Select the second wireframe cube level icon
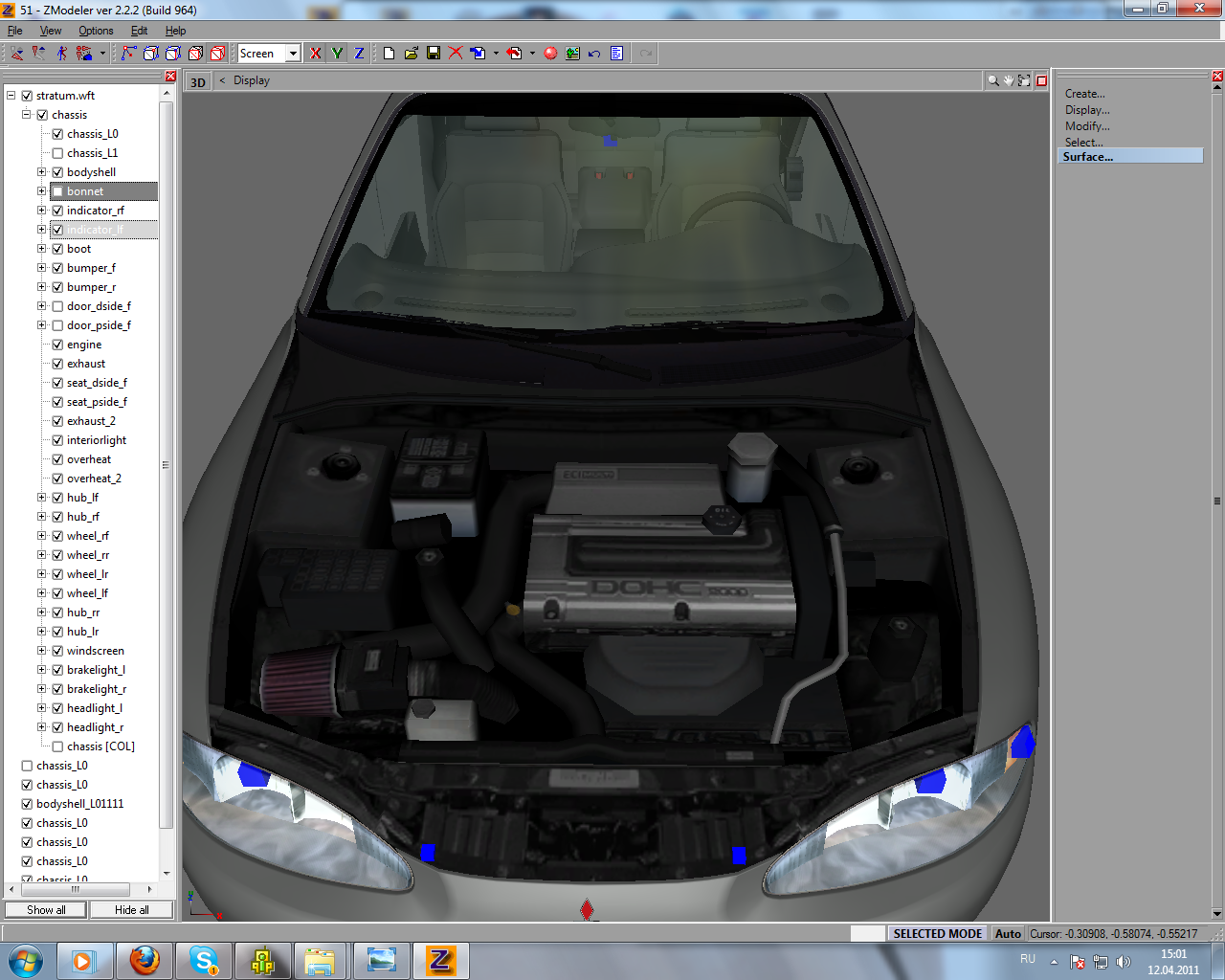This screenshot has height=980, width=1225. (173, 54)
